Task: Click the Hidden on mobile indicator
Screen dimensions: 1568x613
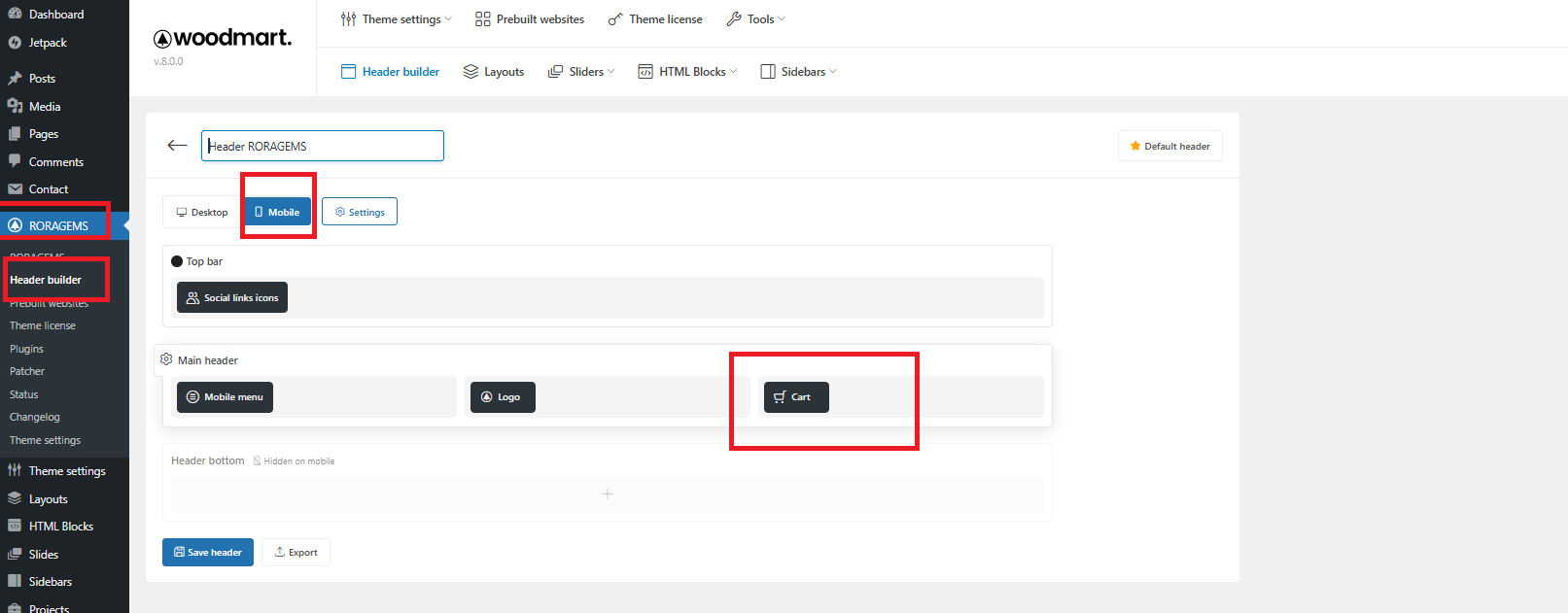Action: [x=294, y=461]
